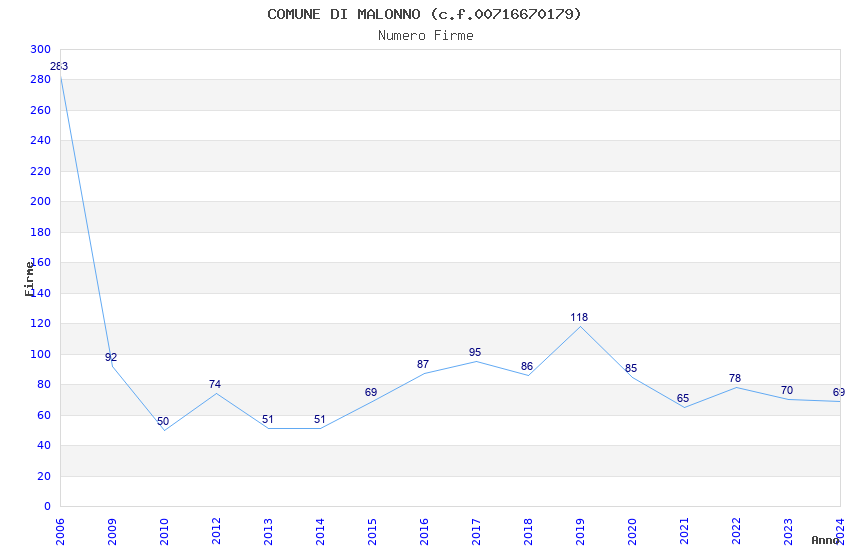Click the data label 51 above 2014
The height and width of the screenshot is (550, 850).
tap(320, 419)
